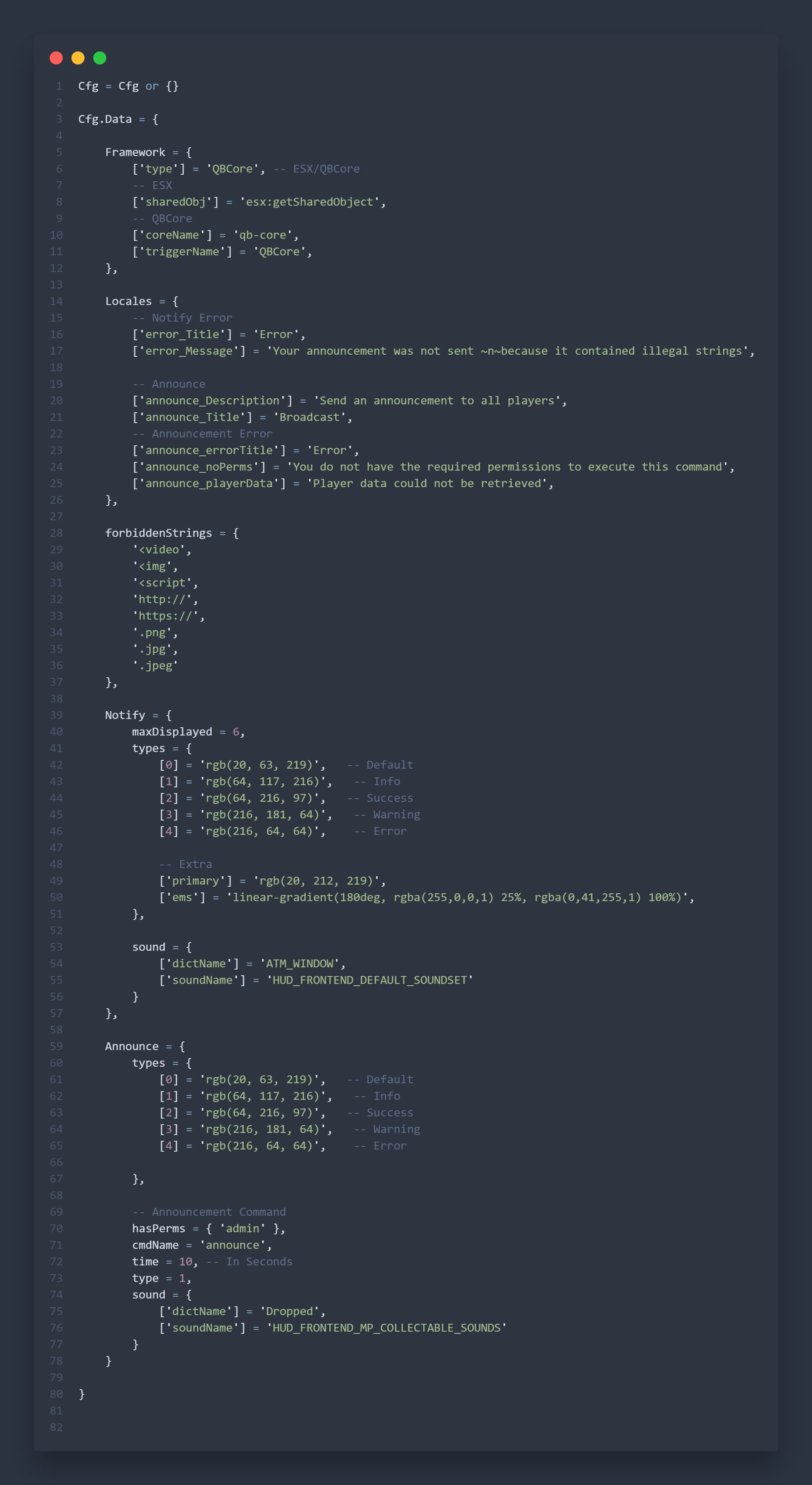The height and width of the screenshot is (1485, 812).
Task: Select 'ATM_WINDOW' dictName value
Action: pos(304,963)
